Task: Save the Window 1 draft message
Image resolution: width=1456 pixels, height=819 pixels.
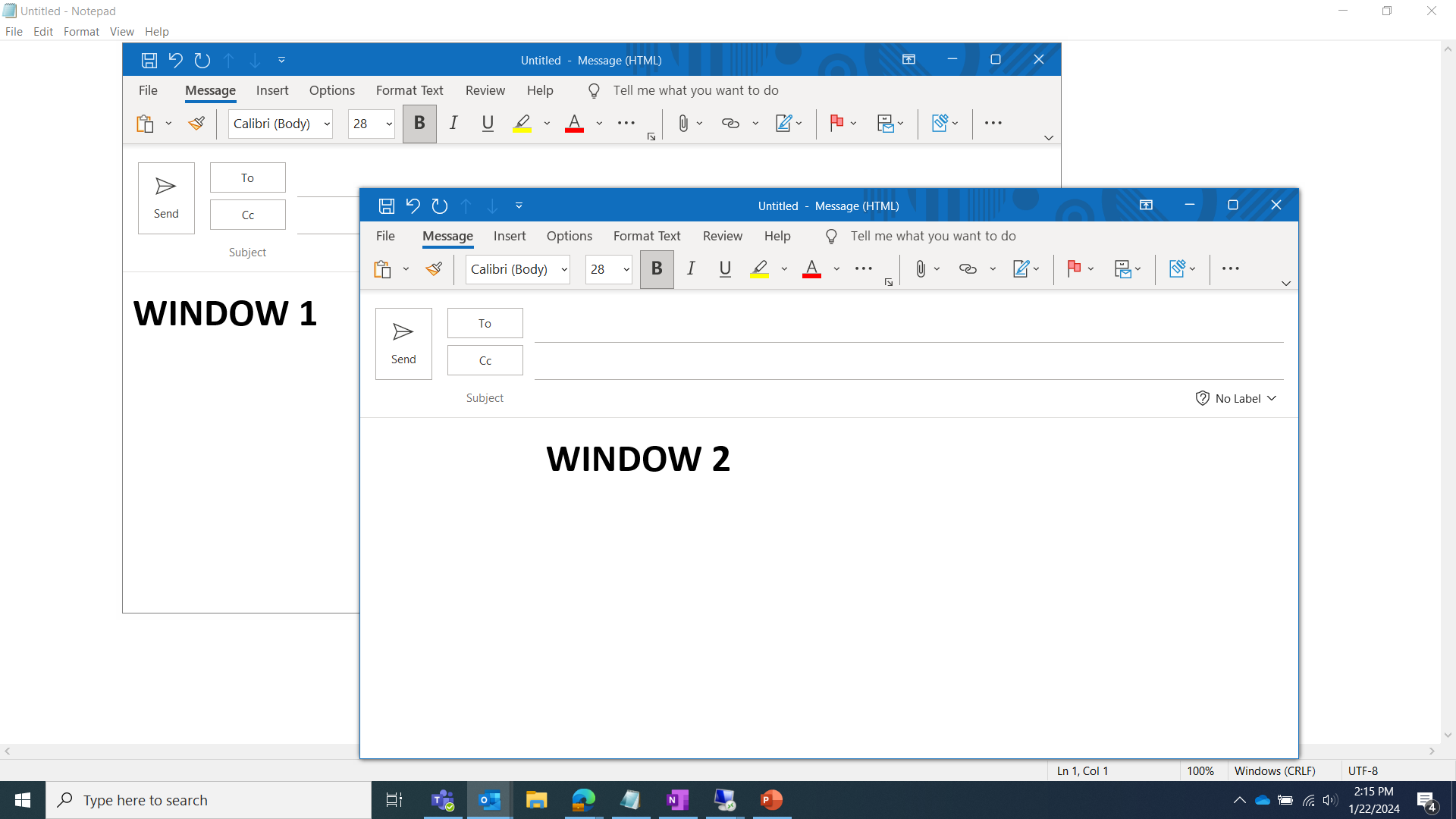Action: click(x=149, y=60)
